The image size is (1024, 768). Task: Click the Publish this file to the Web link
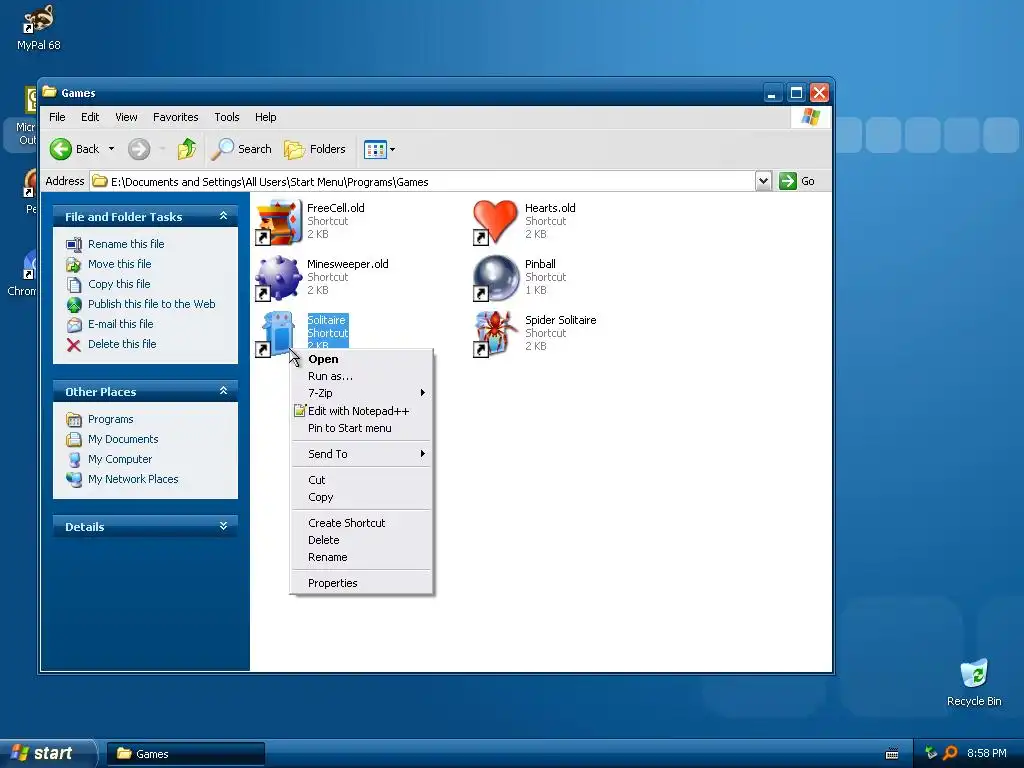[x=152, y=304]
